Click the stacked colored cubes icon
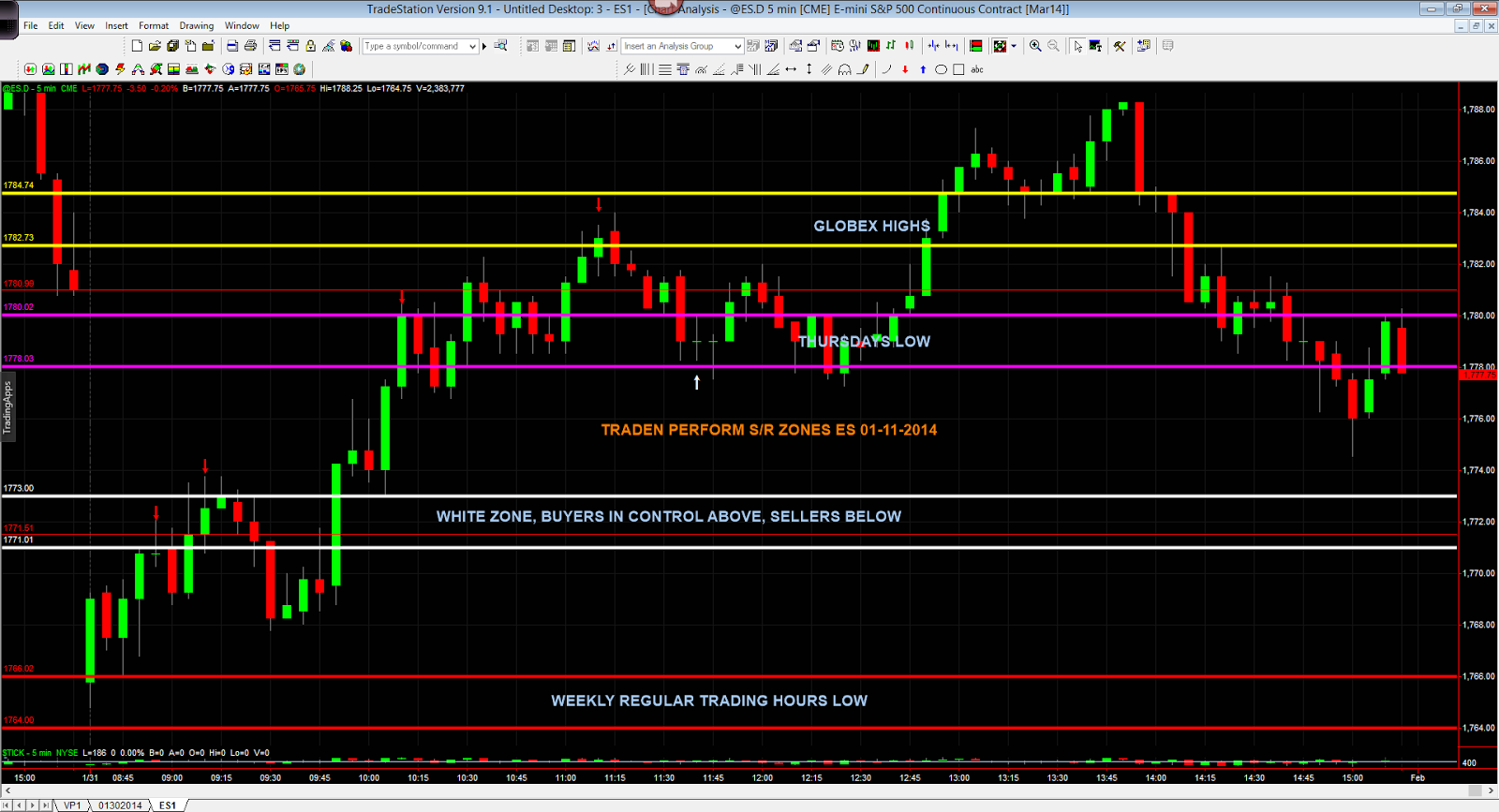The height and width of the screenshot is (812, 1499). point(346,46)
